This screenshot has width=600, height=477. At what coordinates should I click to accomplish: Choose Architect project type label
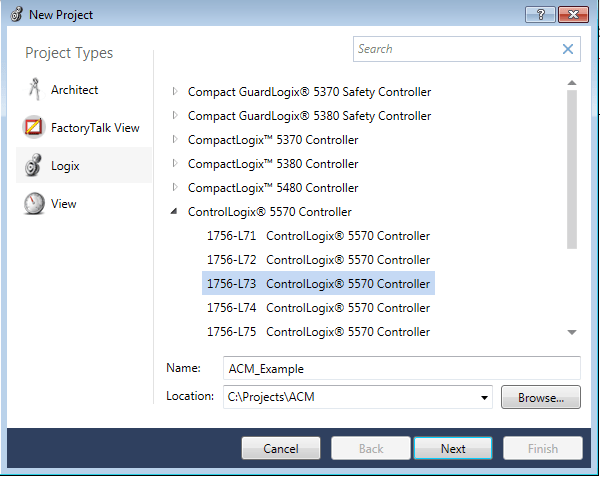(75, 90)
